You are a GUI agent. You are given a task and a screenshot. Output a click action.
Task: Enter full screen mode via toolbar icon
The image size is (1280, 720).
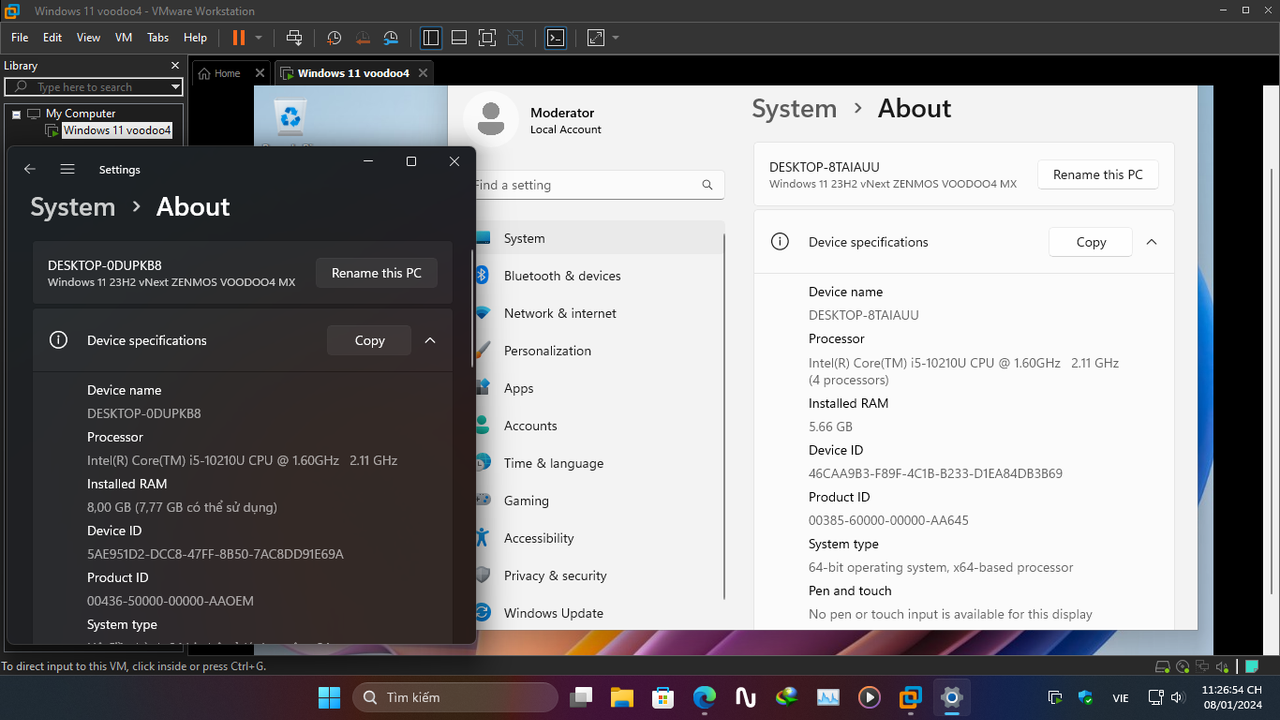(487, 38)
